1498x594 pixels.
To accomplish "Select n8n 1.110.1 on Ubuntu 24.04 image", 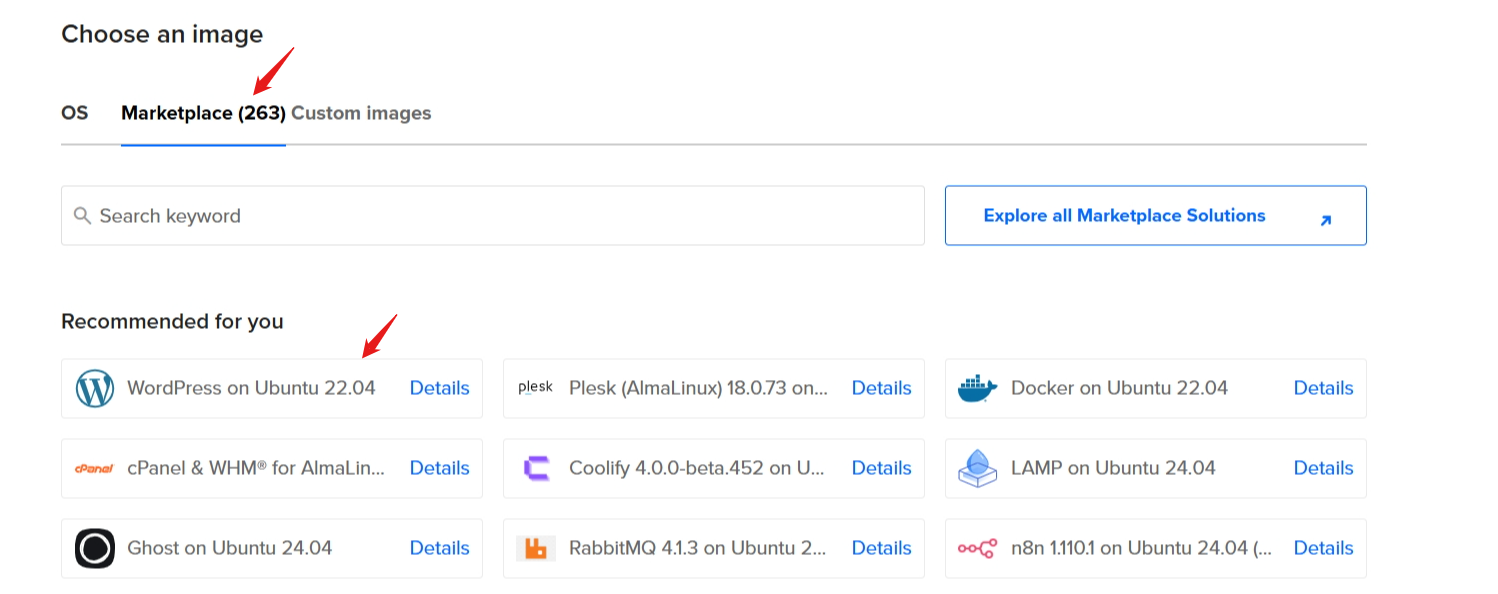I will coord(1156,548).
